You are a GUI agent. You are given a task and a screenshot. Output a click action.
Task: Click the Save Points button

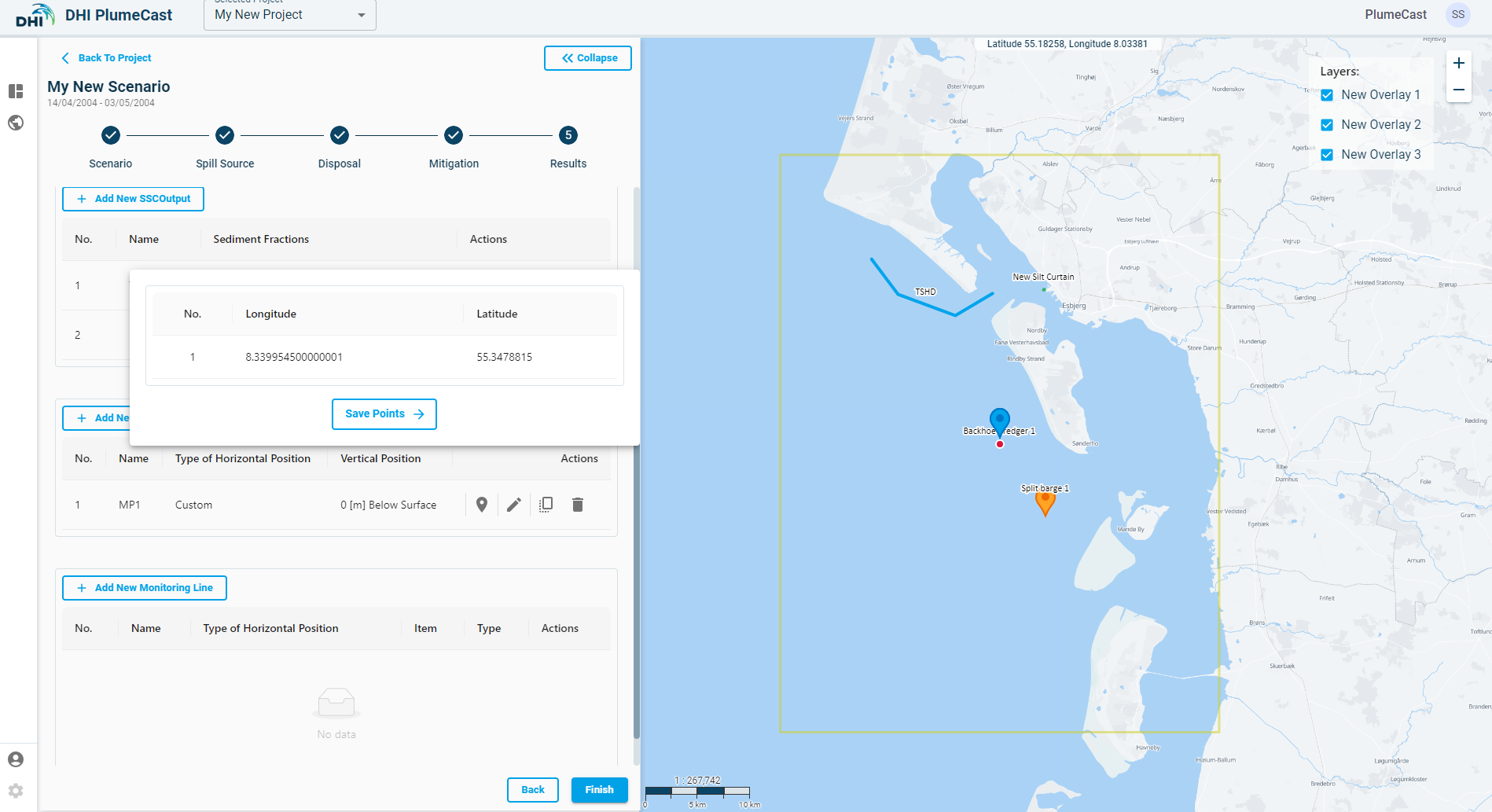tap(384, 414)
